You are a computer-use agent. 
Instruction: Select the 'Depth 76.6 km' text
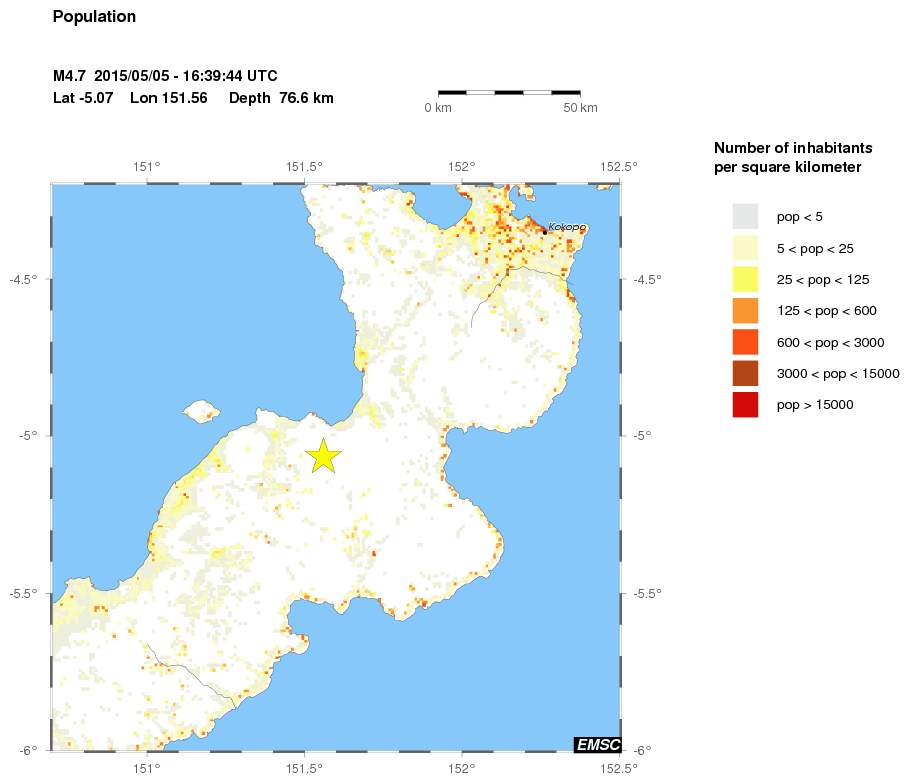tap(281, 98)
